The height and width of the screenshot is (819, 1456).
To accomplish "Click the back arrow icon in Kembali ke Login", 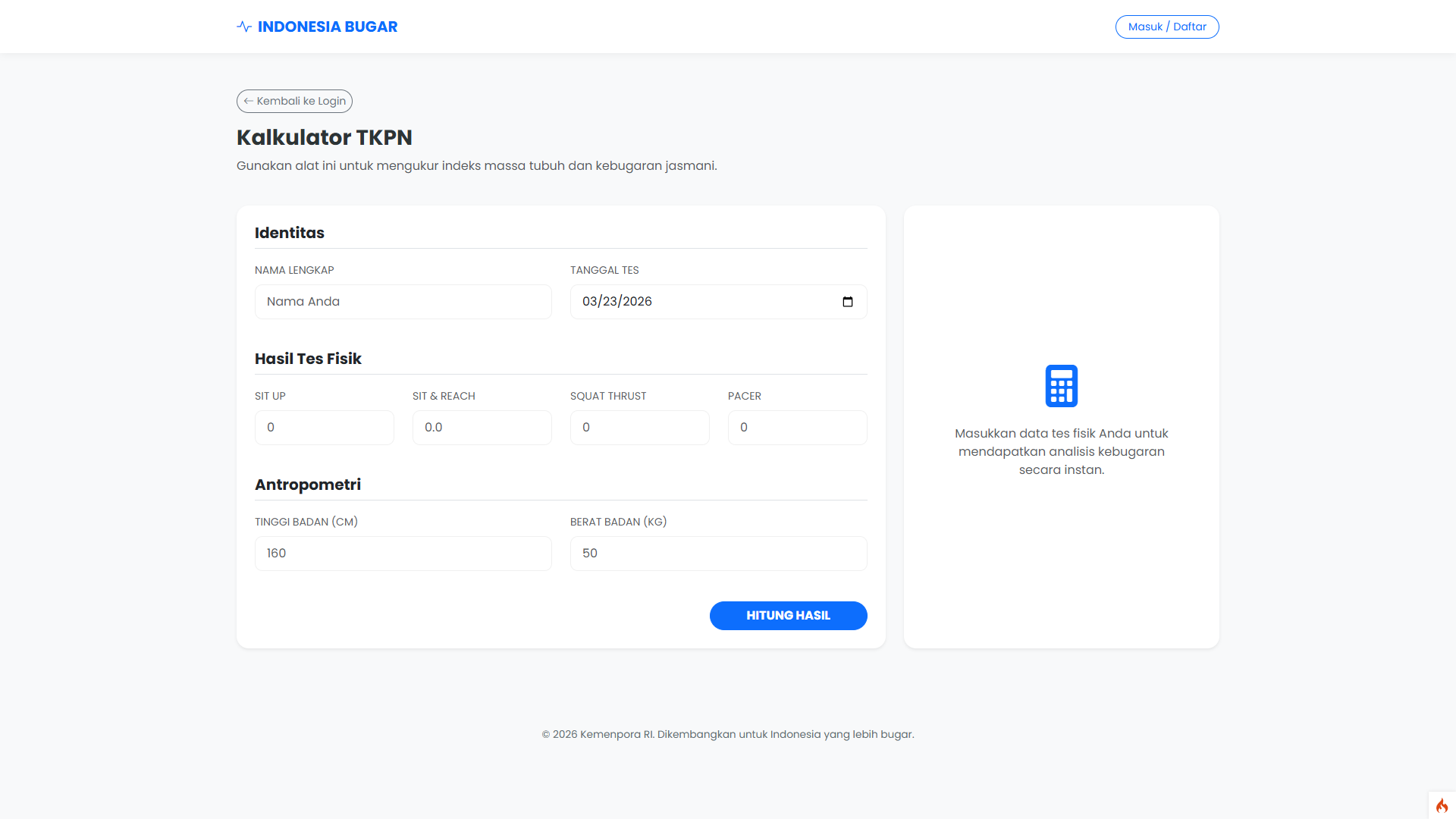I will pos(249,101).
